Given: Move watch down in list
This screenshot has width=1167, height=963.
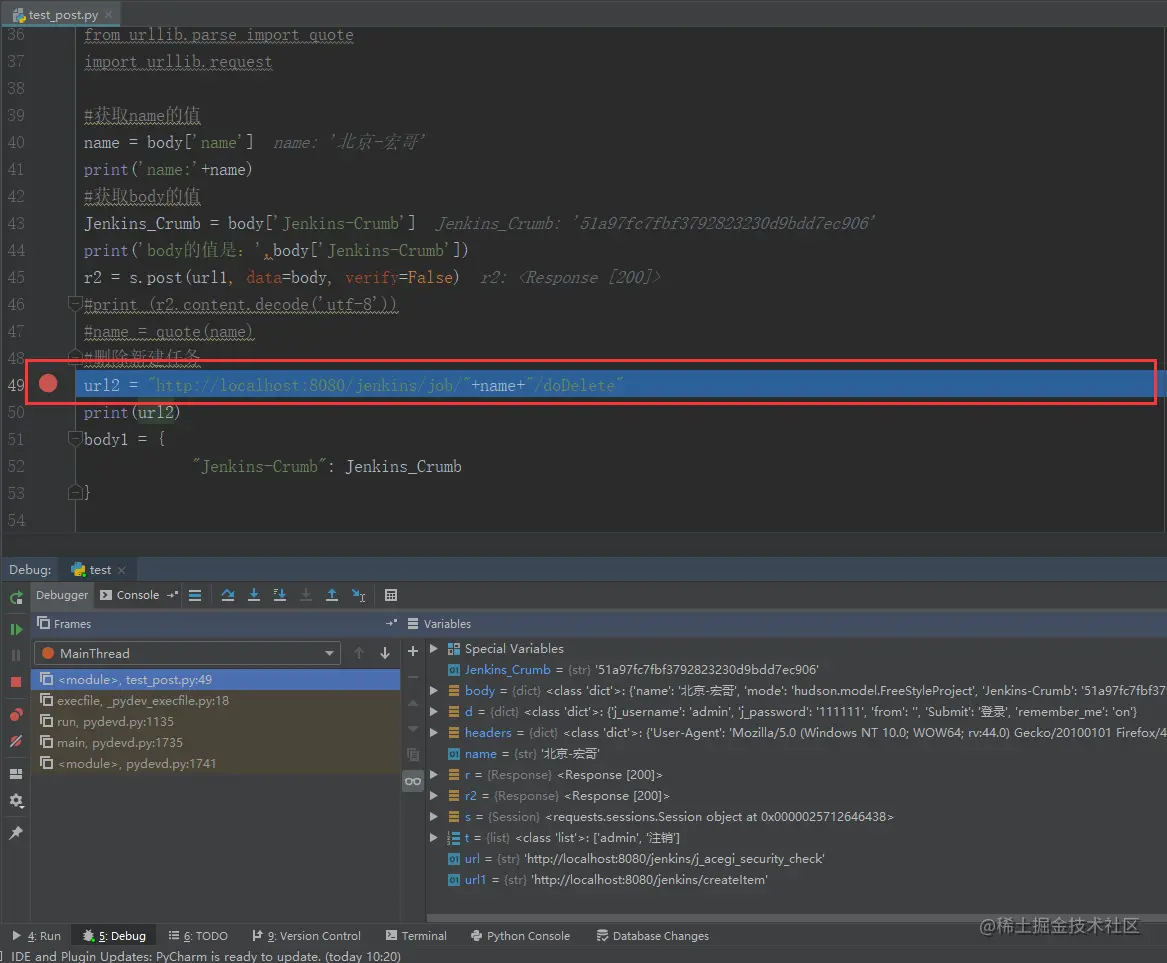Looking at the screenshot, I should pyautogui.click(x=413, y=729).
